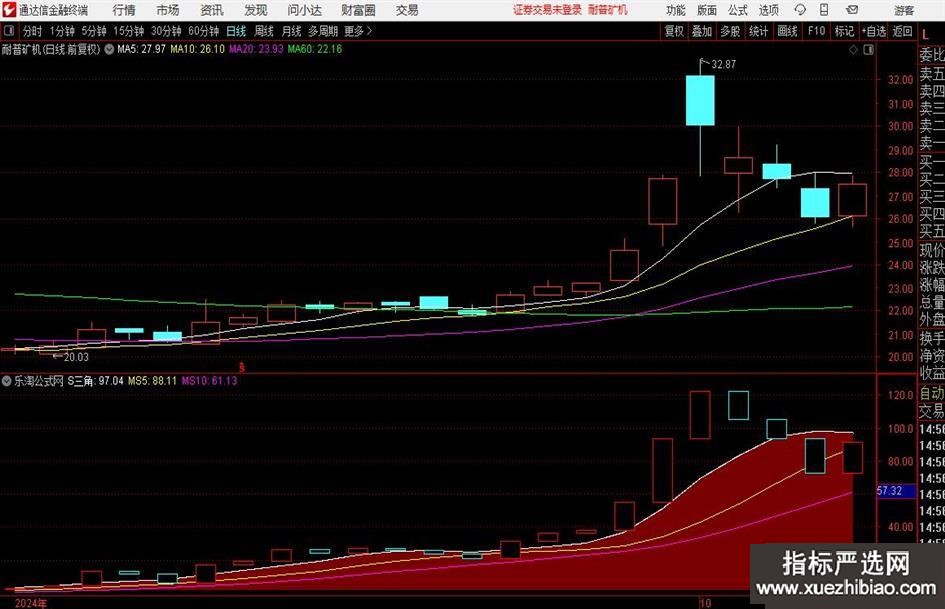
Task: Open the 公式 menu
Action: coord(737,10)
